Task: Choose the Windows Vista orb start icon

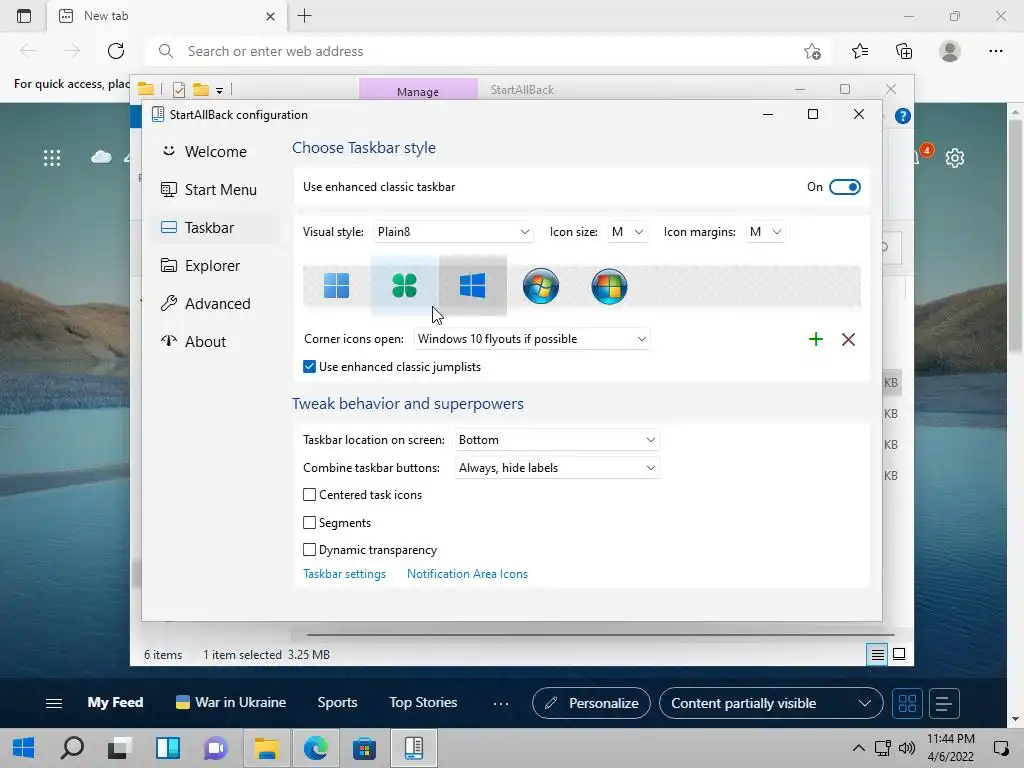Action: point(609,285)
